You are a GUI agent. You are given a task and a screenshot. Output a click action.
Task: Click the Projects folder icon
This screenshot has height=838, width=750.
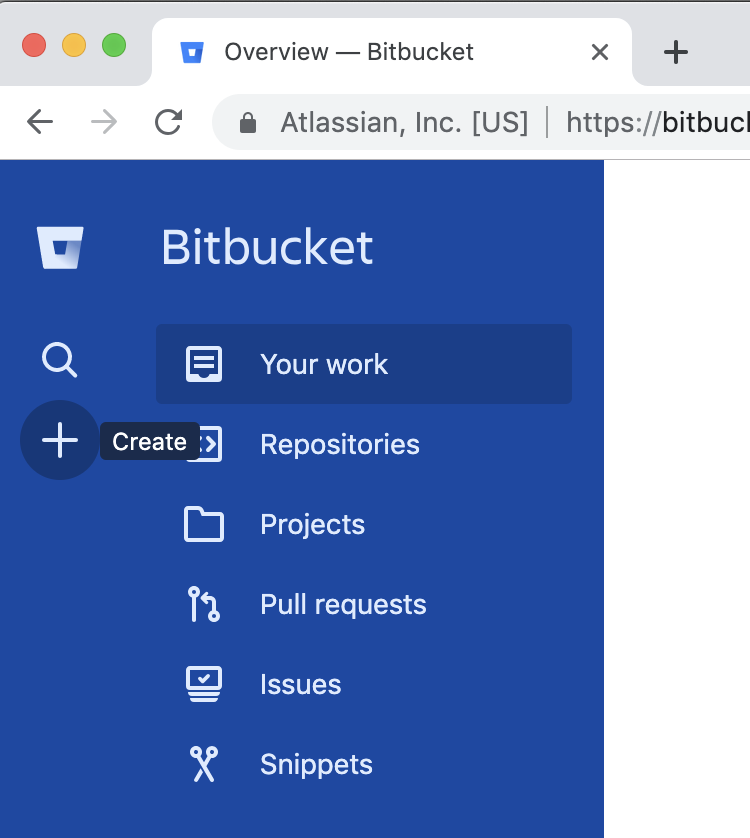coord(204,524)
